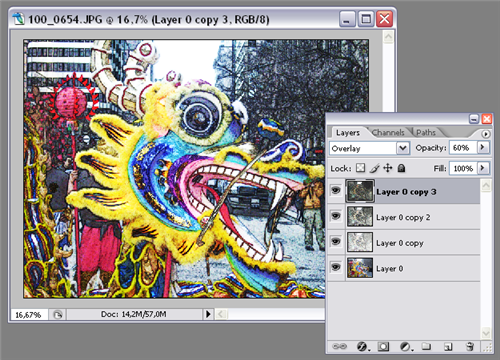The image size is (500, 360).
Task: Add a layer mask
Action: point(383,347)
